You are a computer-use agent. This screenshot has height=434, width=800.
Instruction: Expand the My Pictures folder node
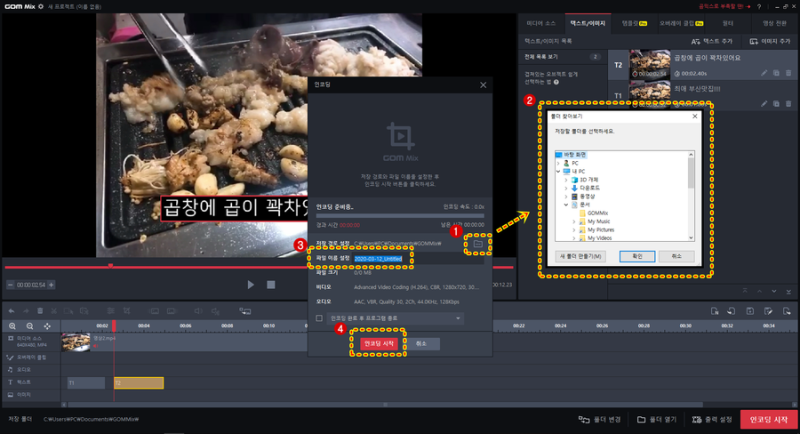pyautogui.click(x=573, y=229)
